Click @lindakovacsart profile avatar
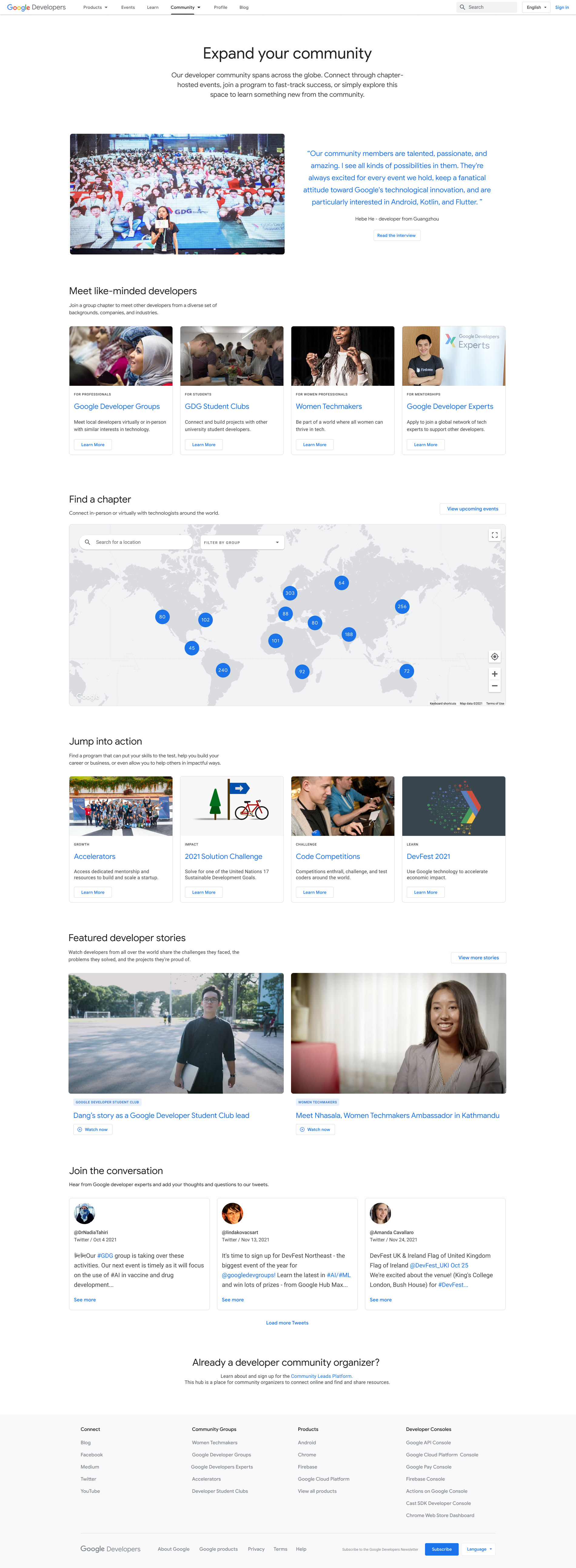Image resolution: width=576 pixels, height=1568 pixels. pos(232,1213)
